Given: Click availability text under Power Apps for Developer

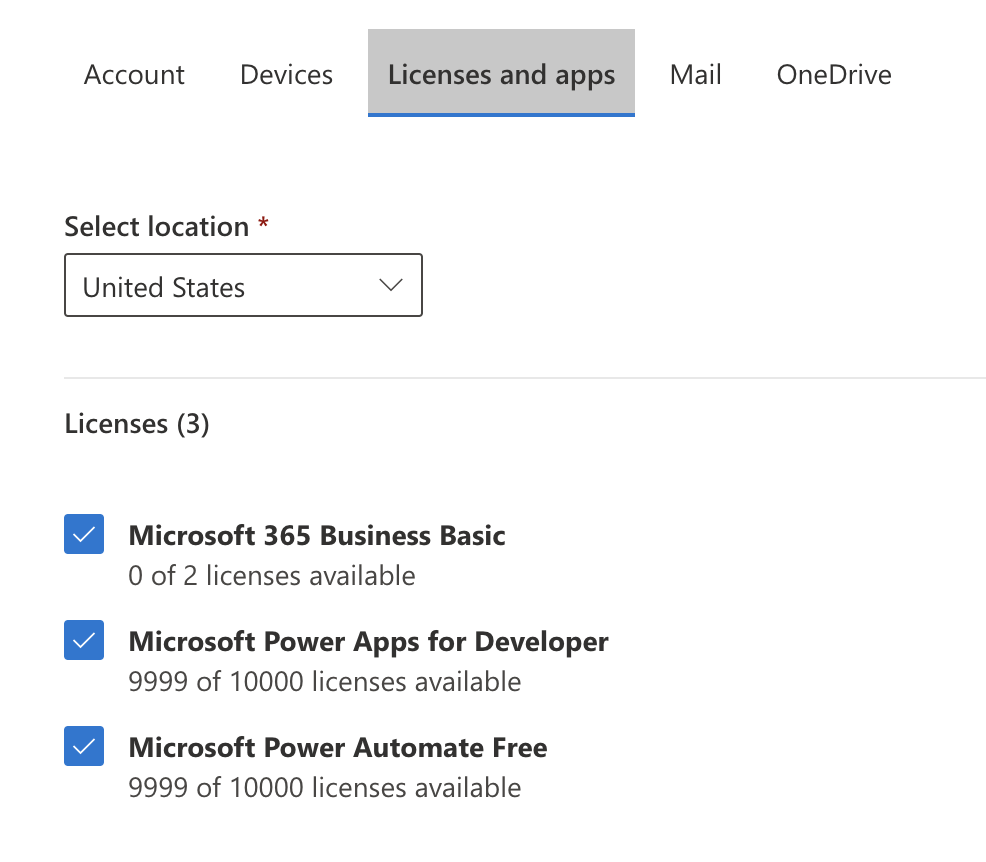Looking at the screenshot, I should [324, 682].
